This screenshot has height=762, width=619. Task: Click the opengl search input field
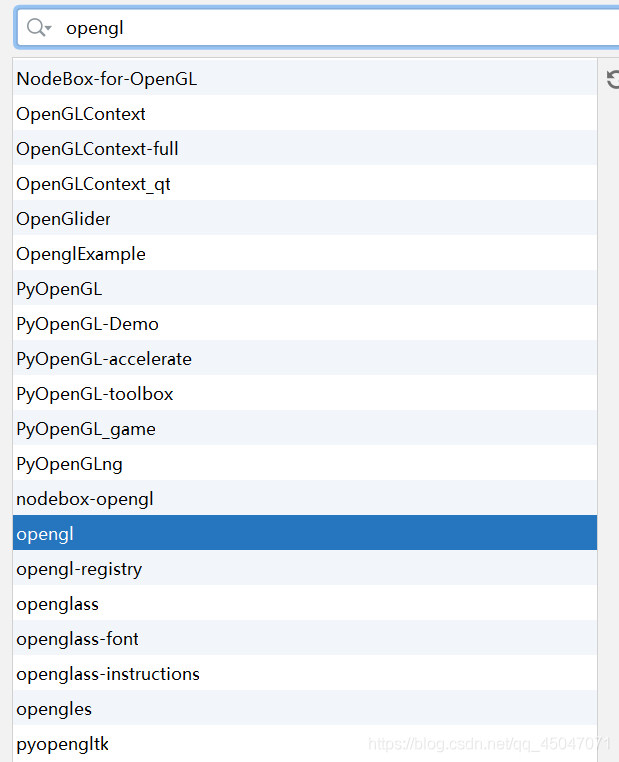tap(330, 28)
